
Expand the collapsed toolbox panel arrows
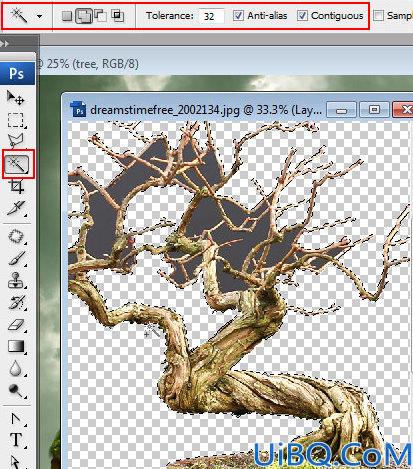[x=4, y=43]
